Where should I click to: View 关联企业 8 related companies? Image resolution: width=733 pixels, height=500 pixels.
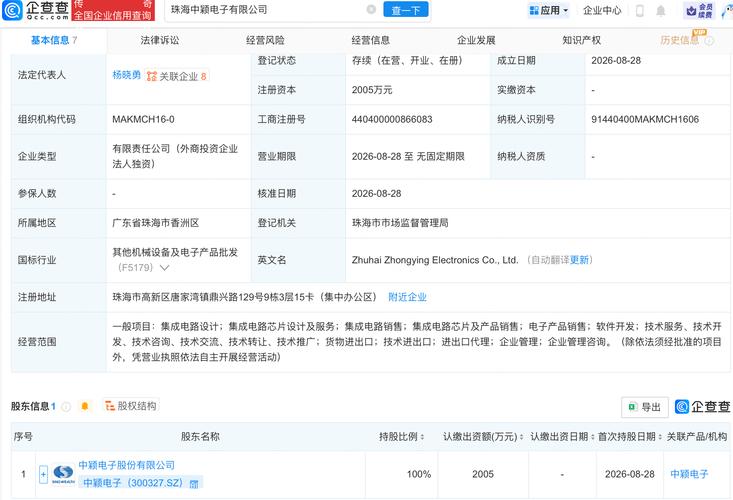click(x=177, y=76)
